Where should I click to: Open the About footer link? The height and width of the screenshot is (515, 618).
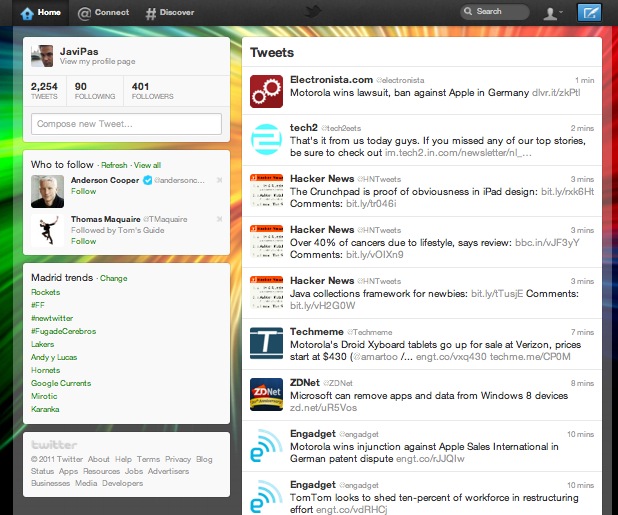[x=99, y=459]
